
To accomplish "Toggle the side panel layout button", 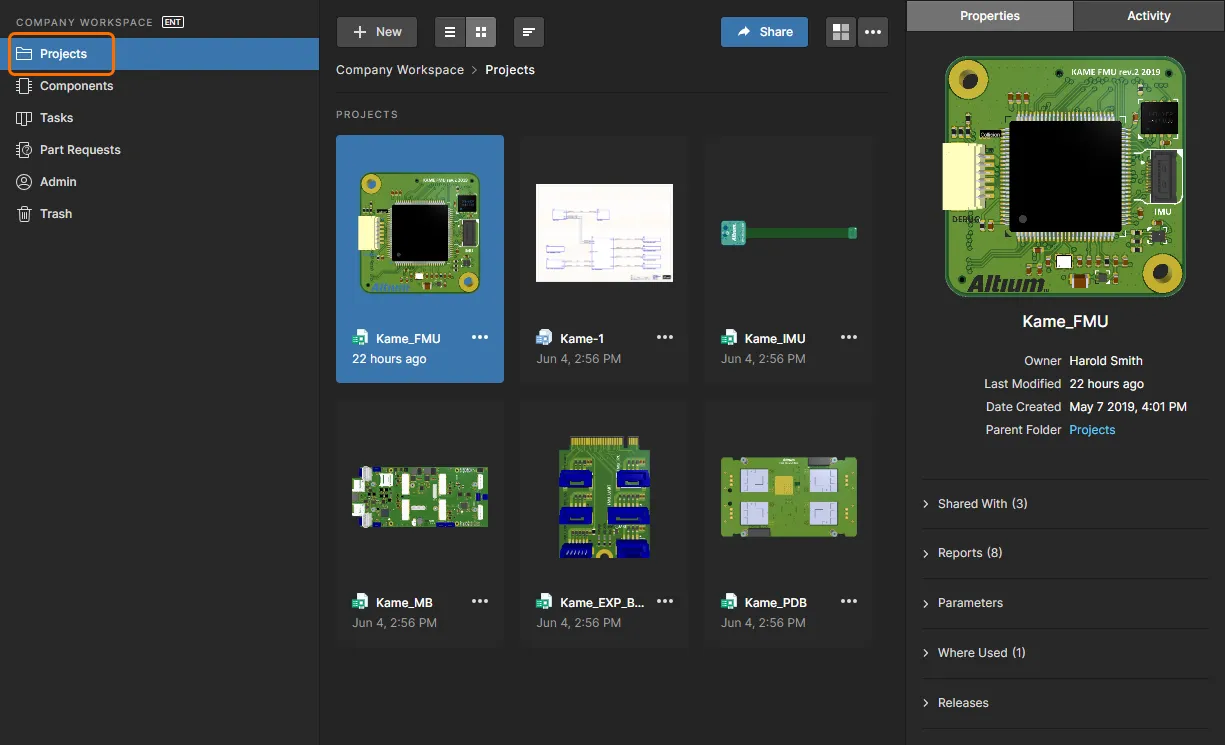I will pyautogui.click(x=841, y=32).
